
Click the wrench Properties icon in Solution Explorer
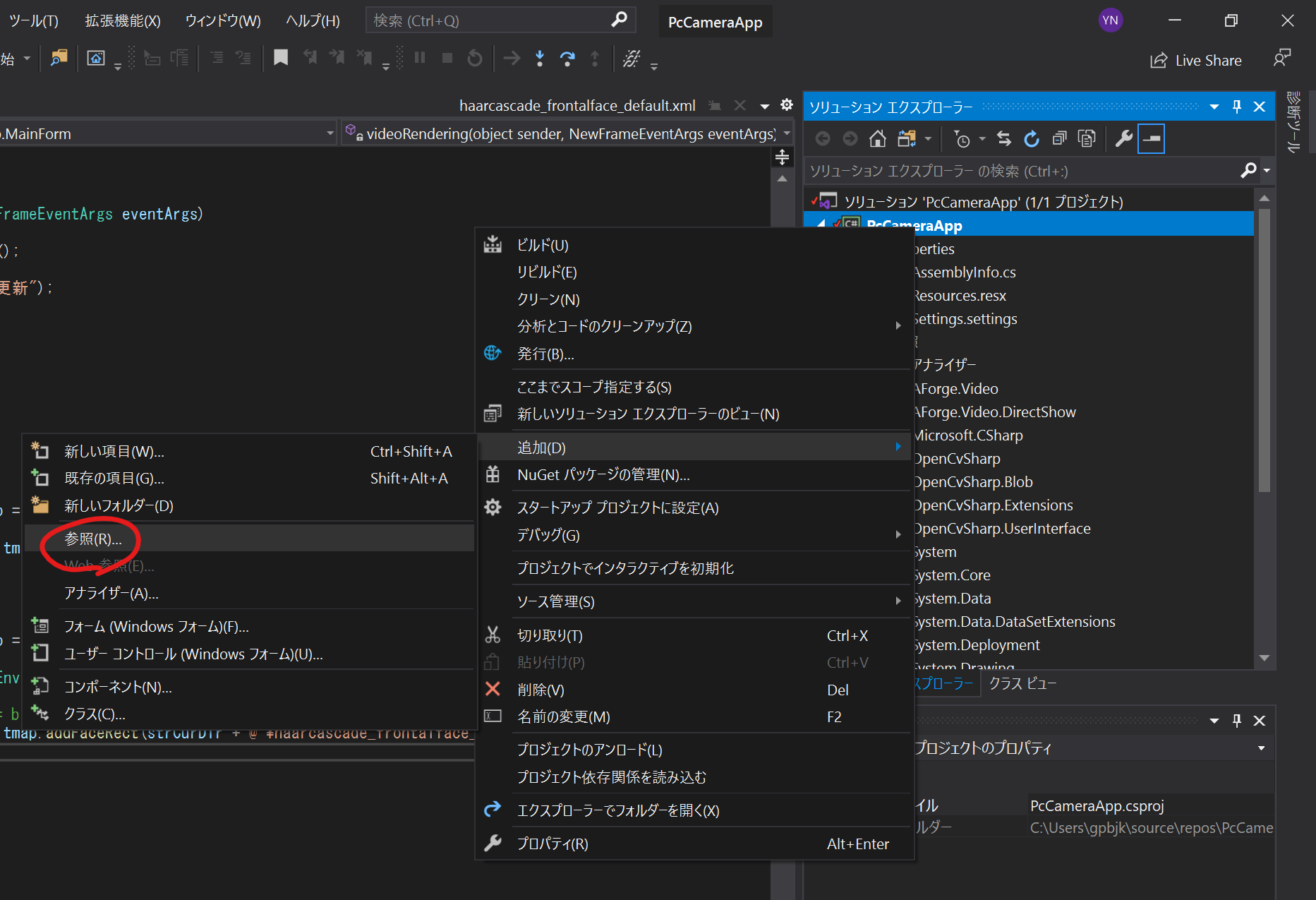[x=1123, y=138]
